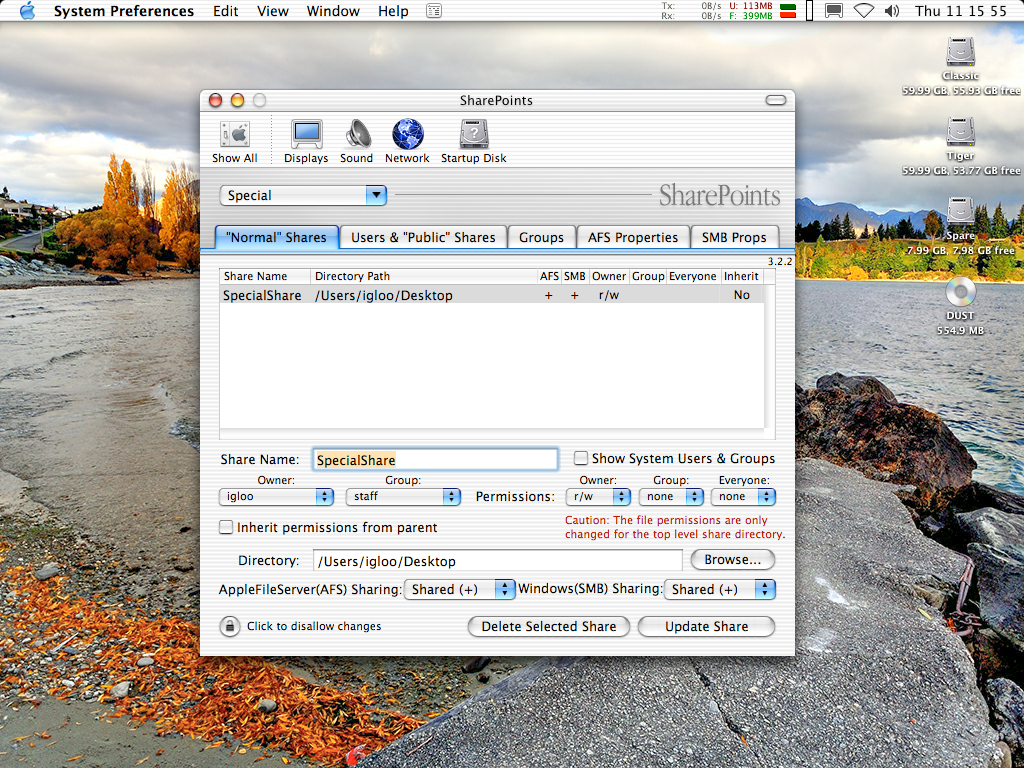This screenshot has width=1024, height=768.
Task: Open the Displays preference pane
Action: pyautogui.click(x=306, y=142)
